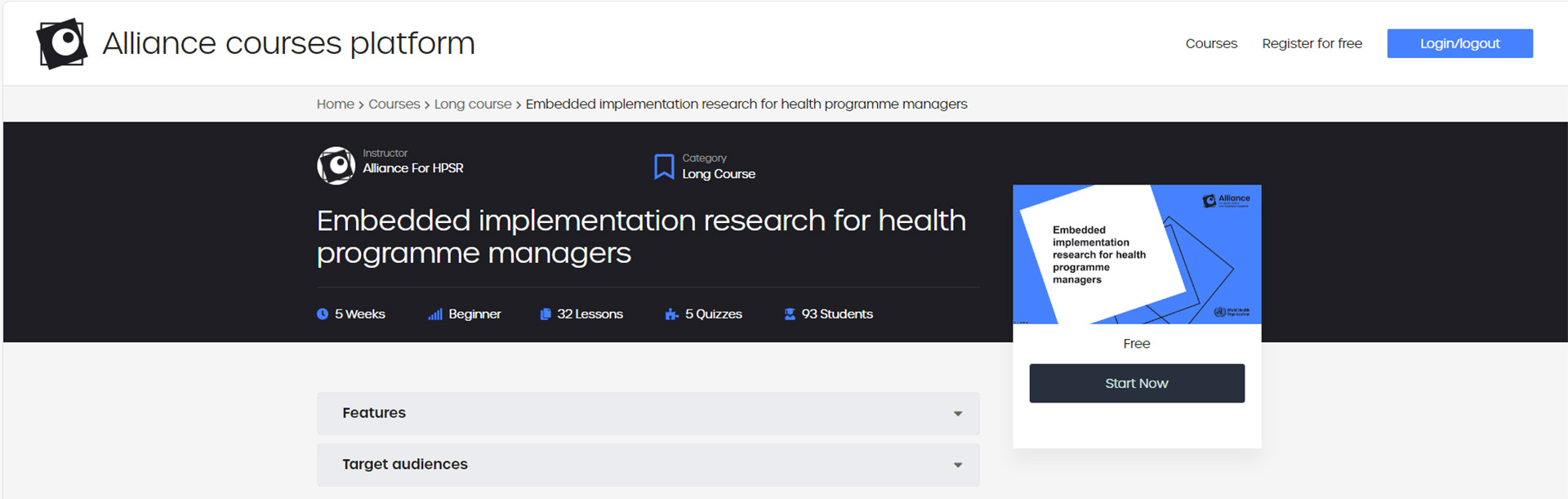
Task: Click the clock icon beside 5 Weeks
Action: pos(323,314)
